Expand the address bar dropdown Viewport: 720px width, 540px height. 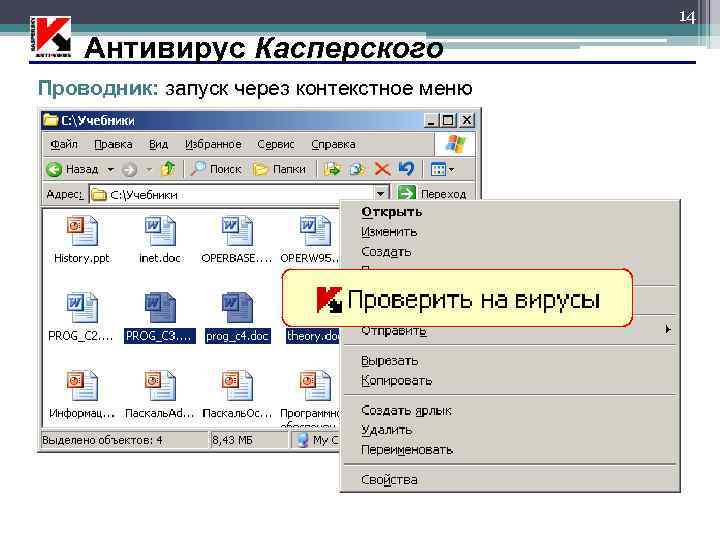(x=381, y=194)
